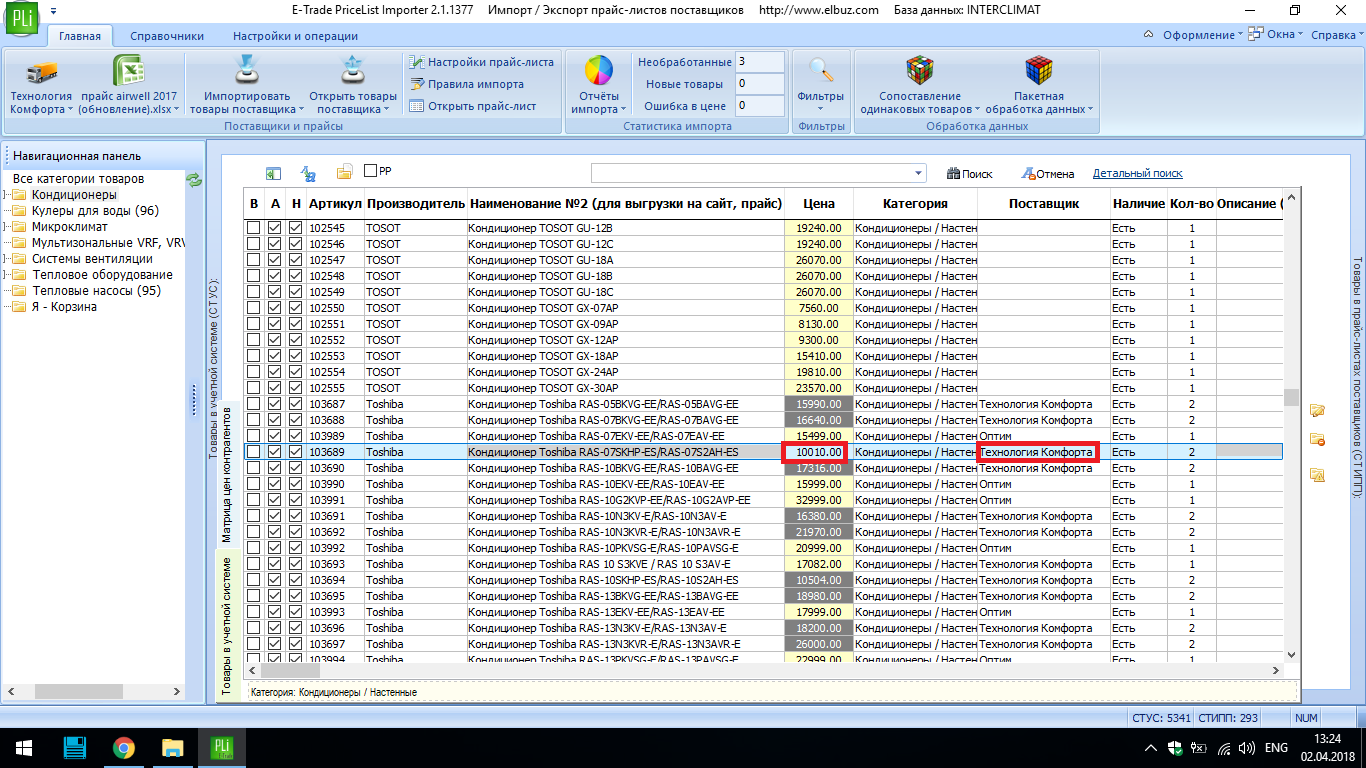Switch to the Главная ribbon tab

pyautogui.click(x=79, y=36)
